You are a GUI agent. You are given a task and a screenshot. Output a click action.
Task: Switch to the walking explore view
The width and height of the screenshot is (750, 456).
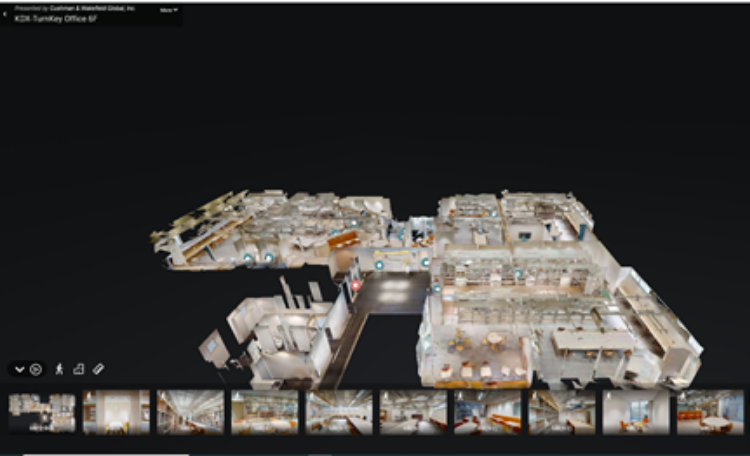coord(59,369)
